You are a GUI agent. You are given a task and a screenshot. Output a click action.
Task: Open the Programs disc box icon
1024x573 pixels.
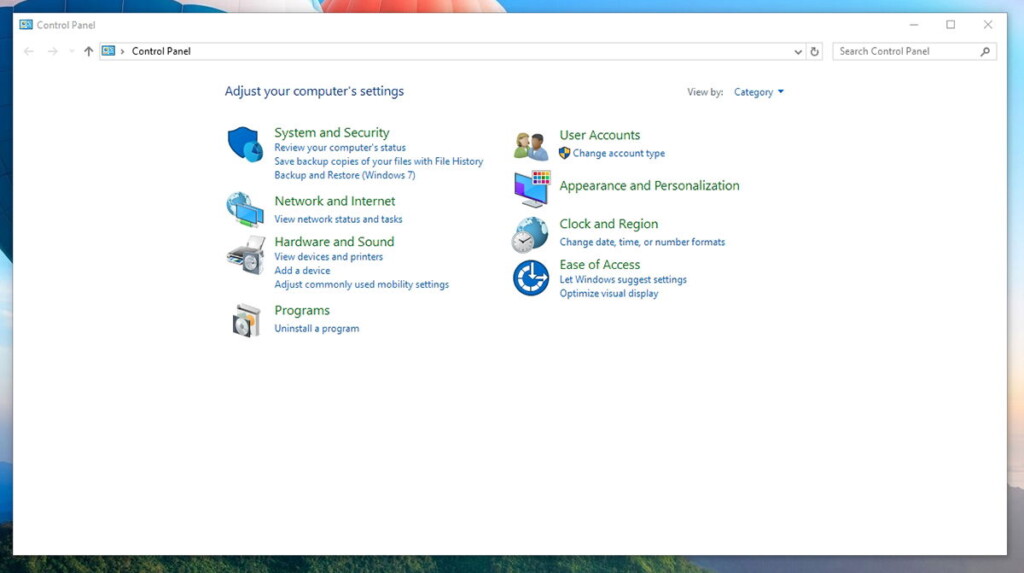point(246,320)
